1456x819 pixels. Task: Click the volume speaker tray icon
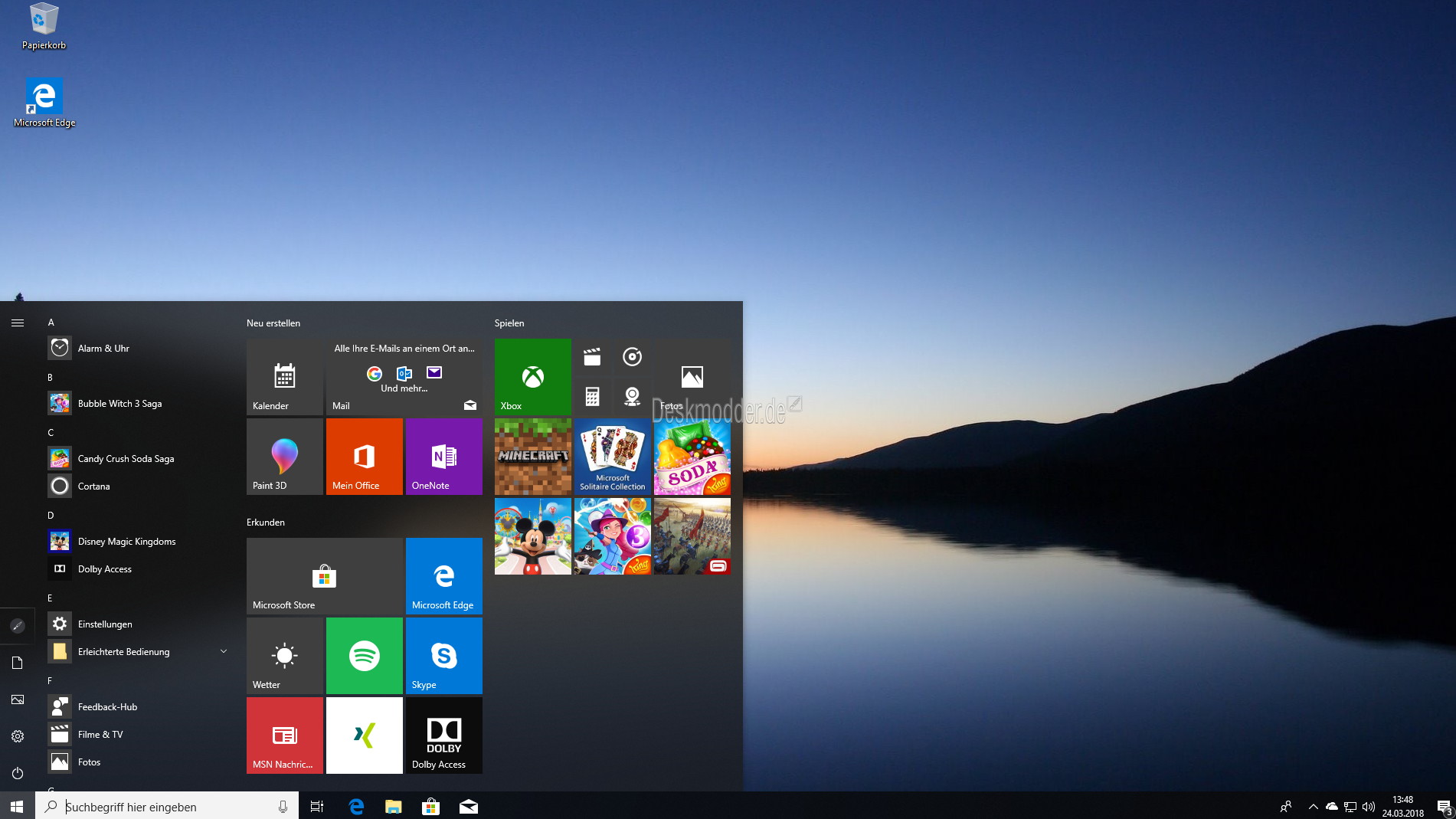pos(1369,807)
